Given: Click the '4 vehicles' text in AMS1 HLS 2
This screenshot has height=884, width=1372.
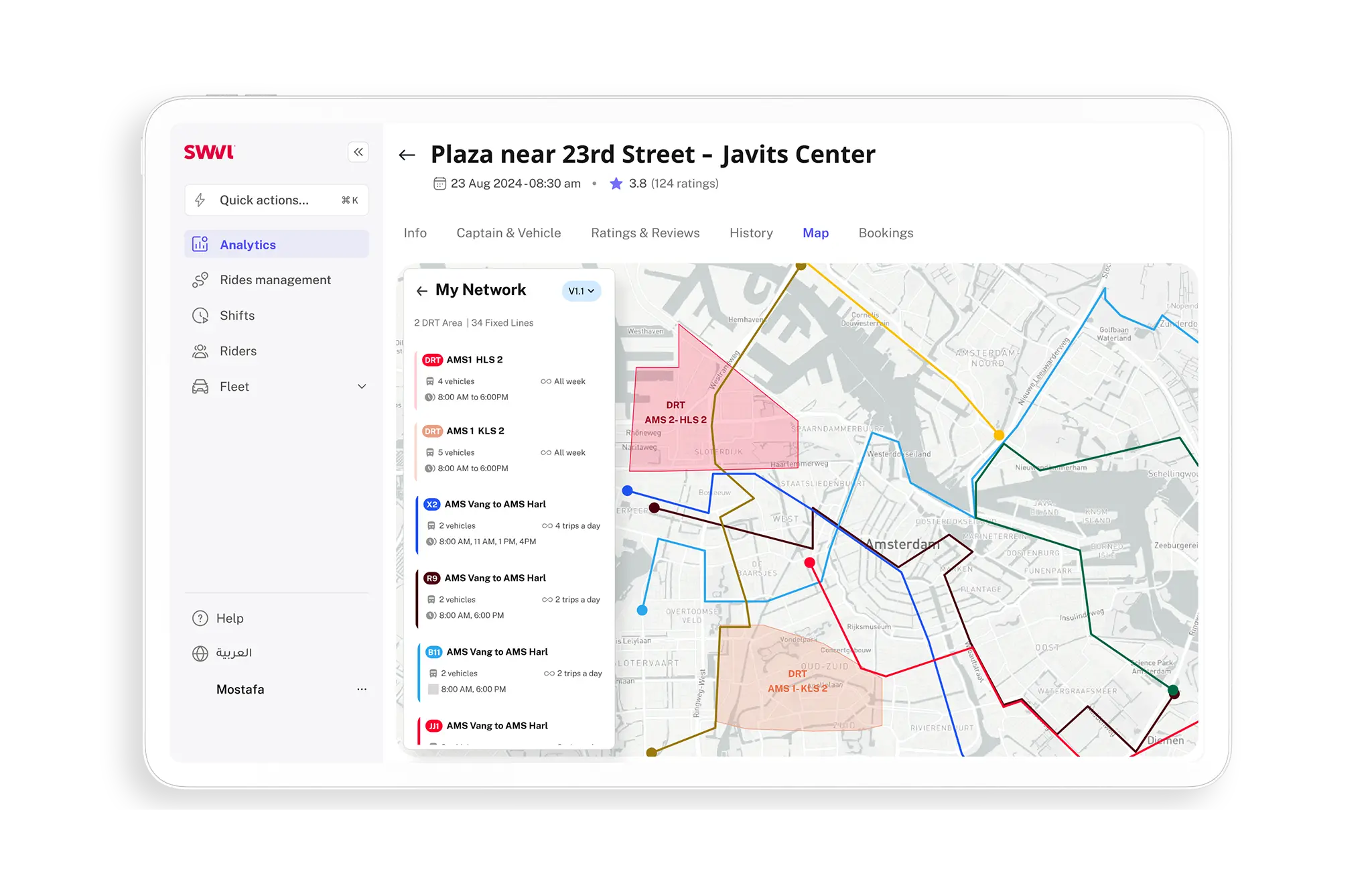Looking at the screenshot, I should tap(456, 381).
